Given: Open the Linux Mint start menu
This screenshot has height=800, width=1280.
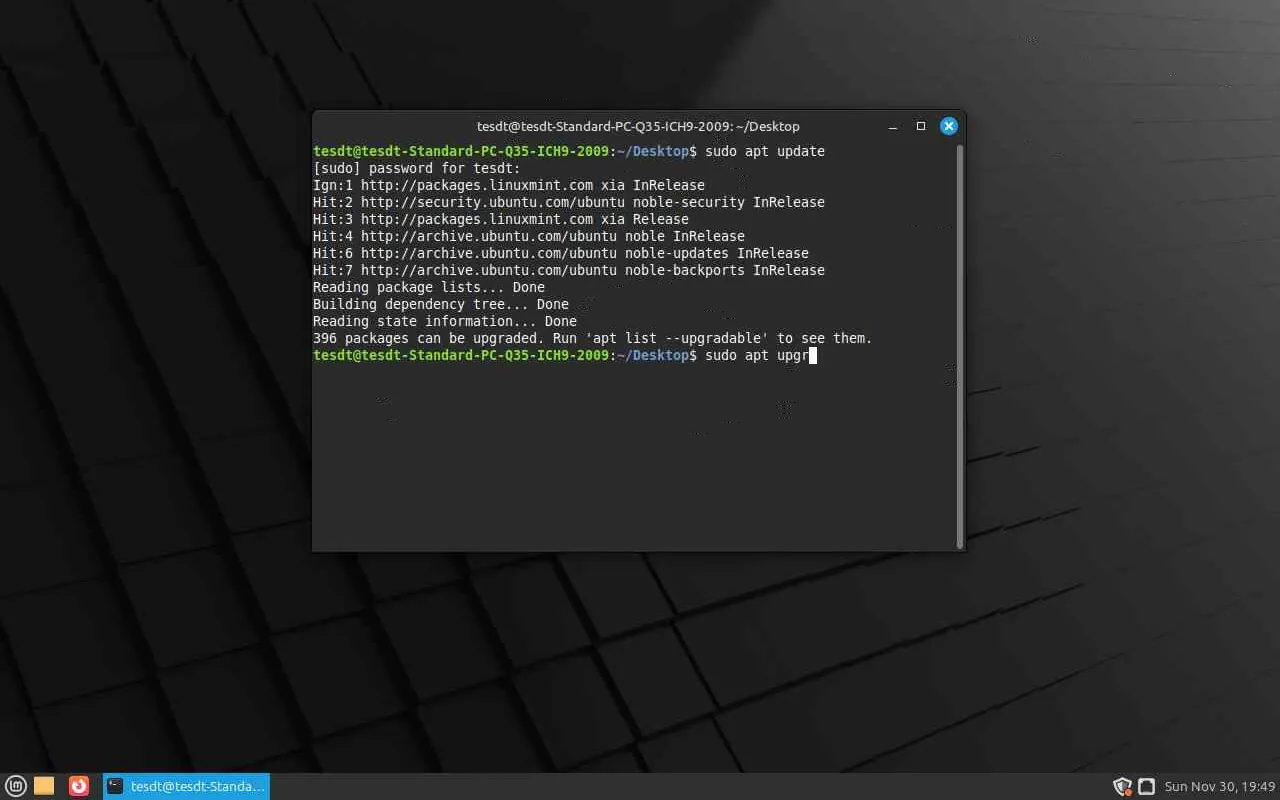Looking at the screenshot, I should (x=17, y=786).
